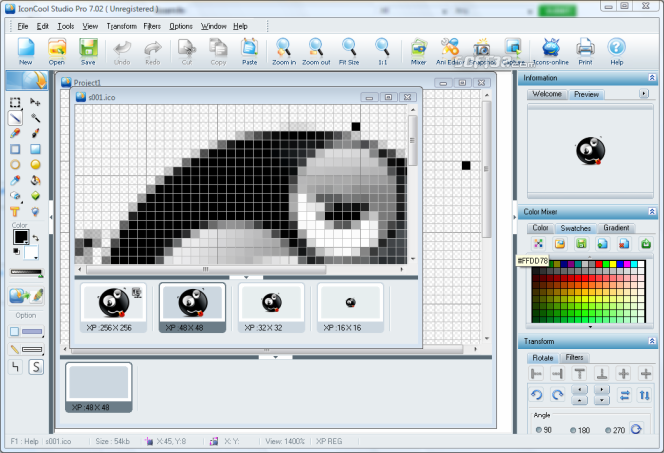Click Zoom in on toolbar

coord(284,52)
